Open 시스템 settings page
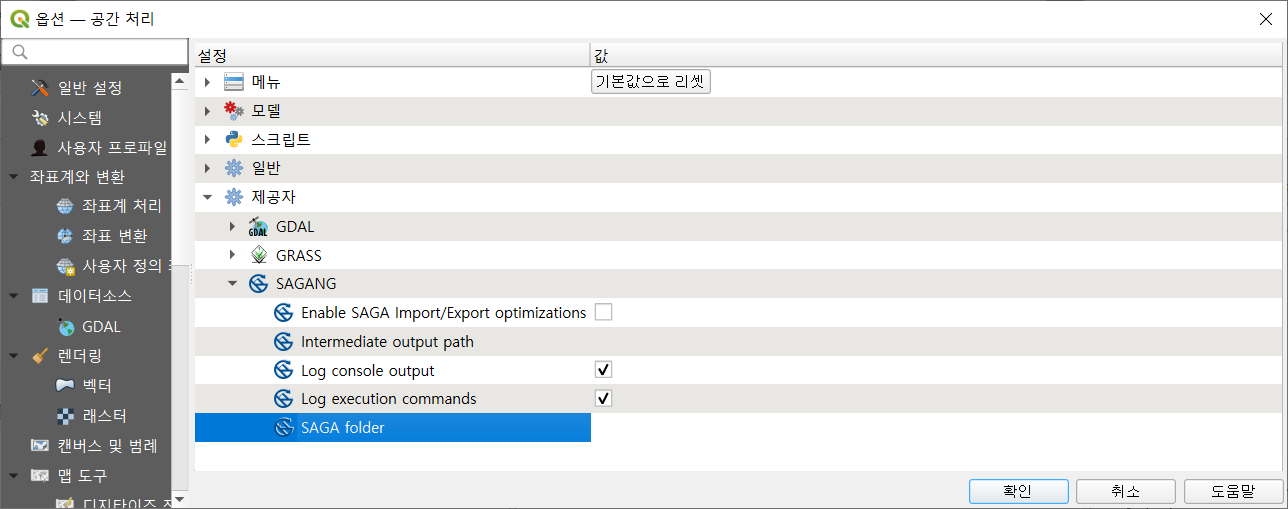Viewport: 1288px width, 509px height. (80, 118)
